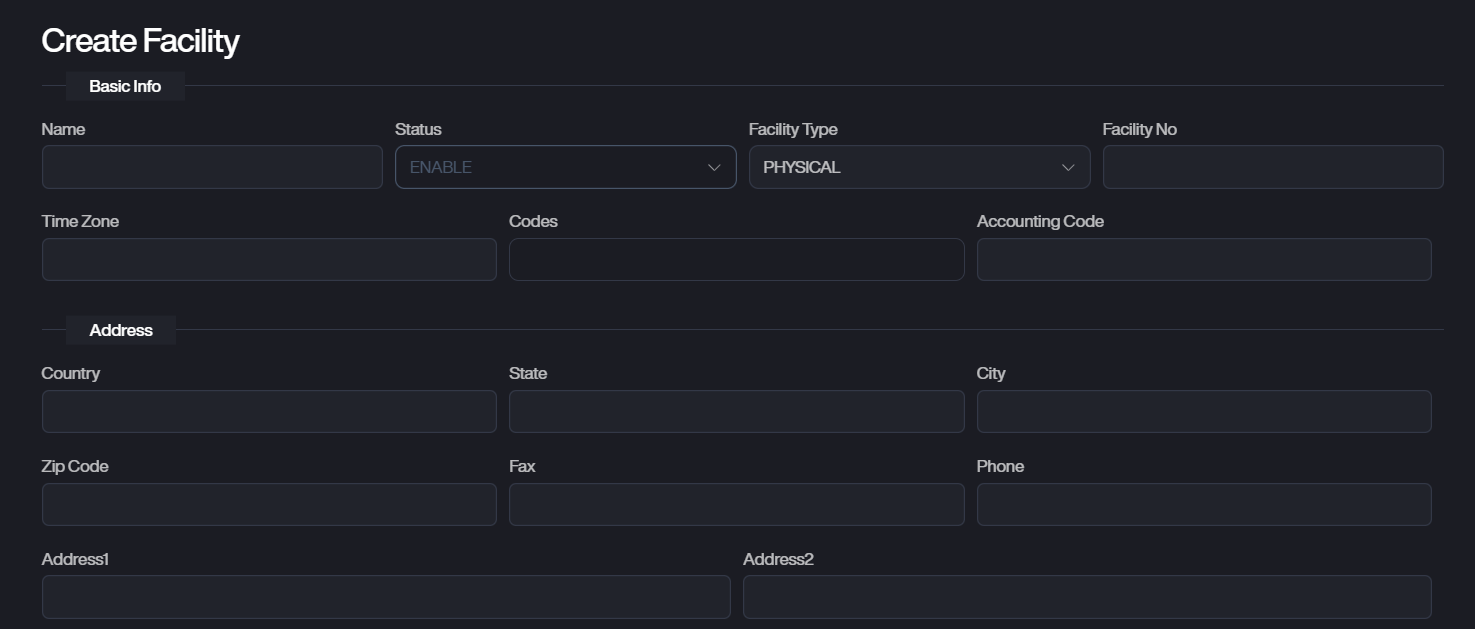Click the Codes input box
This screenshot has height=629, width=1475.
[x=736, y=259]
